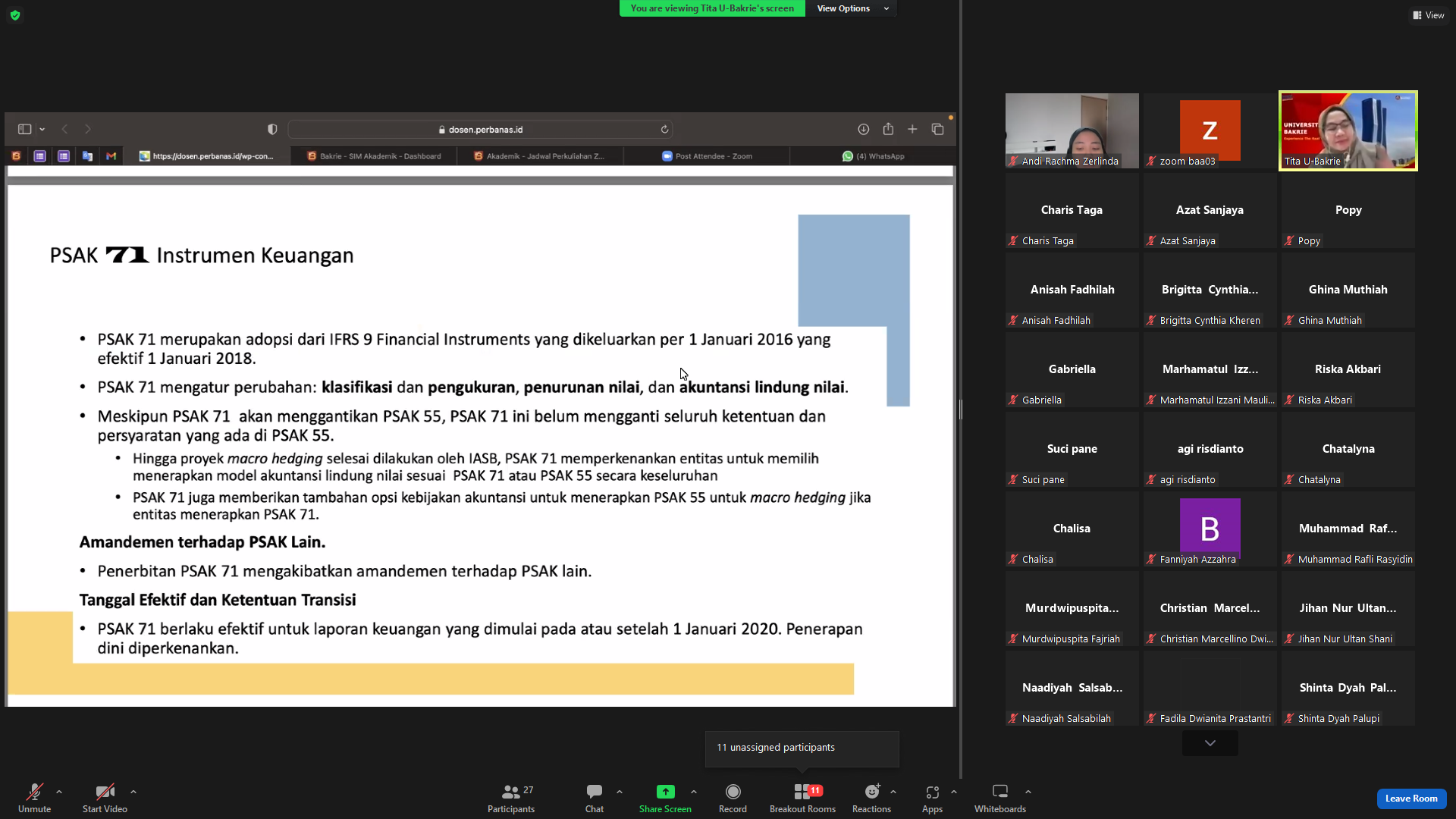Open the translate-style pinned tab
The width and height of the screenshot is (1456, 819).
87,156
